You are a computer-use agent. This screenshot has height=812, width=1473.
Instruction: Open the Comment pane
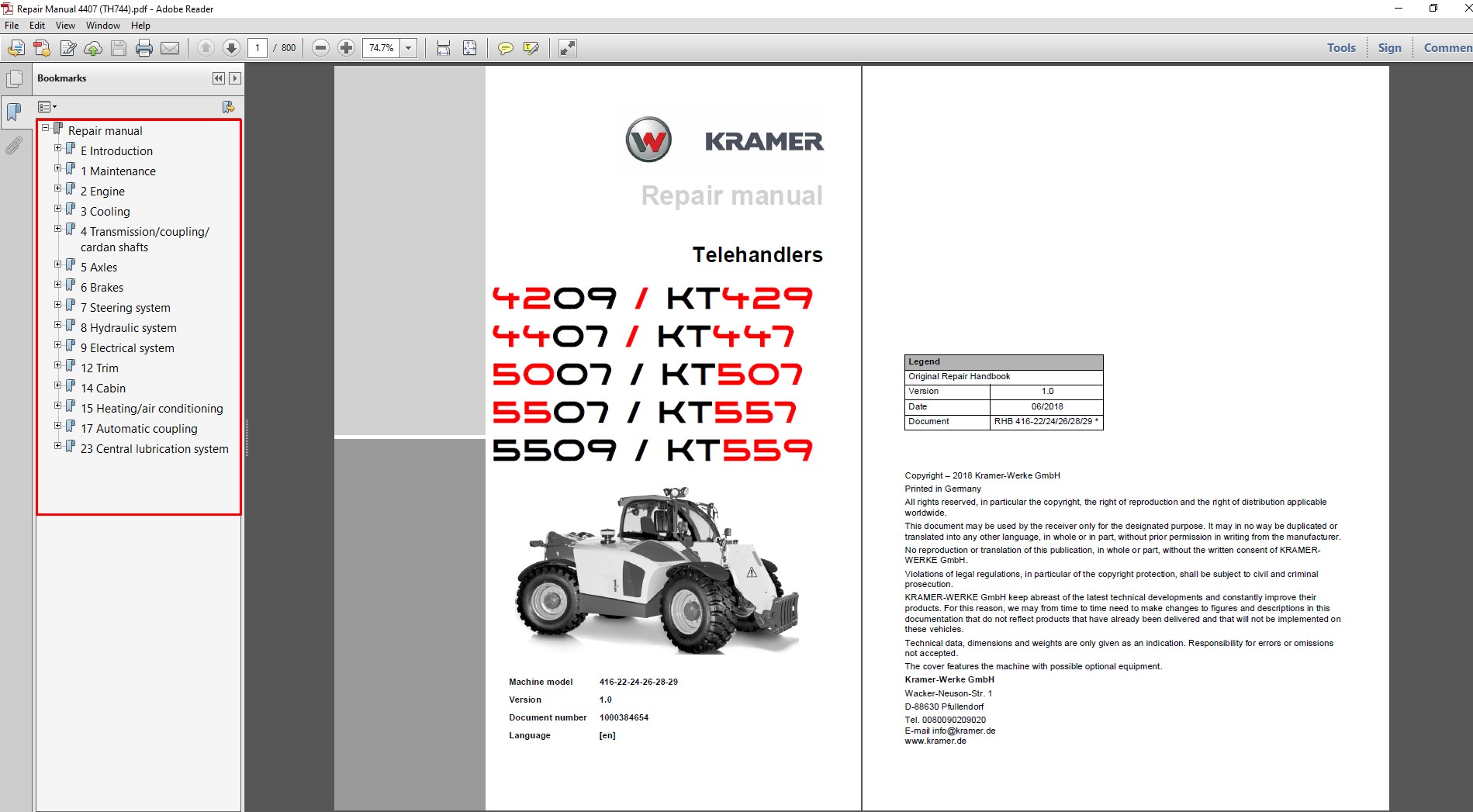(1447, 48)
